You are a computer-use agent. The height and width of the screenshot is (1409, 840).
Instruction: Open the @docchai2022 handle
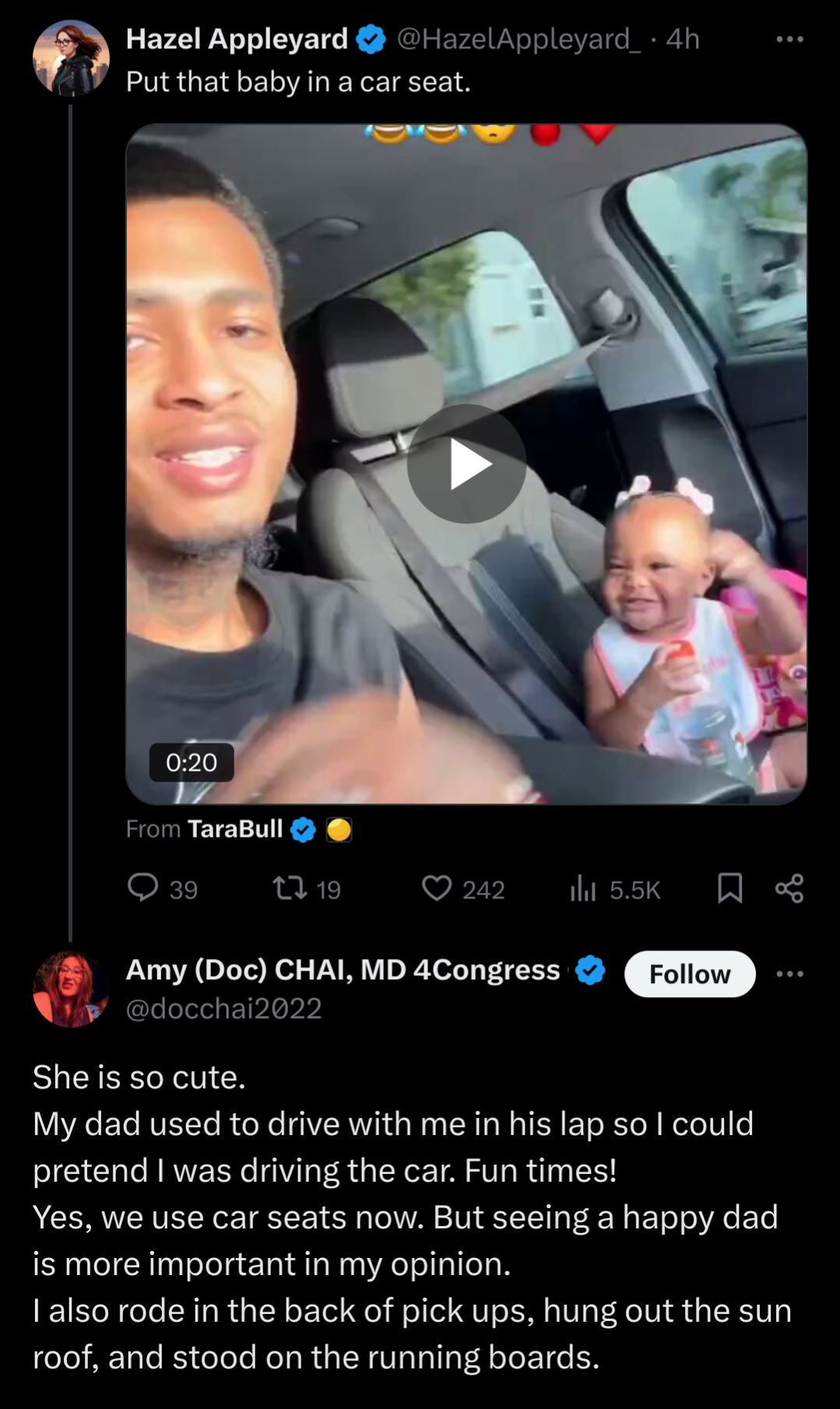click(x=224, y=1009)
